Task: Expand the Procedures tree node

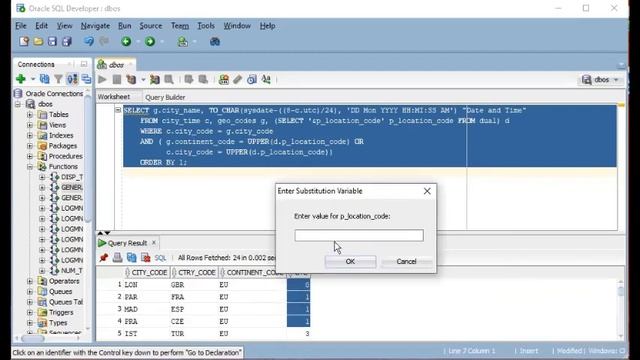Action: tap(30, 156)
